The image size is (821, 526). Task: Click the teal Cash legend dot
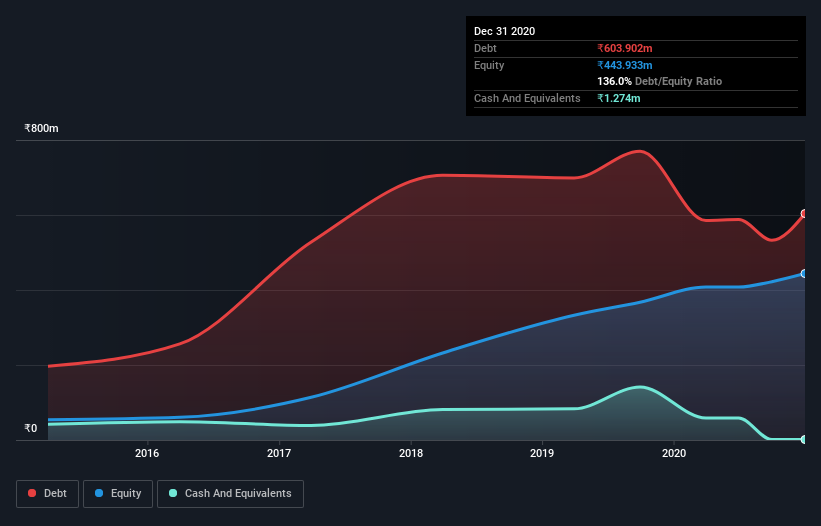coord(173,493)
